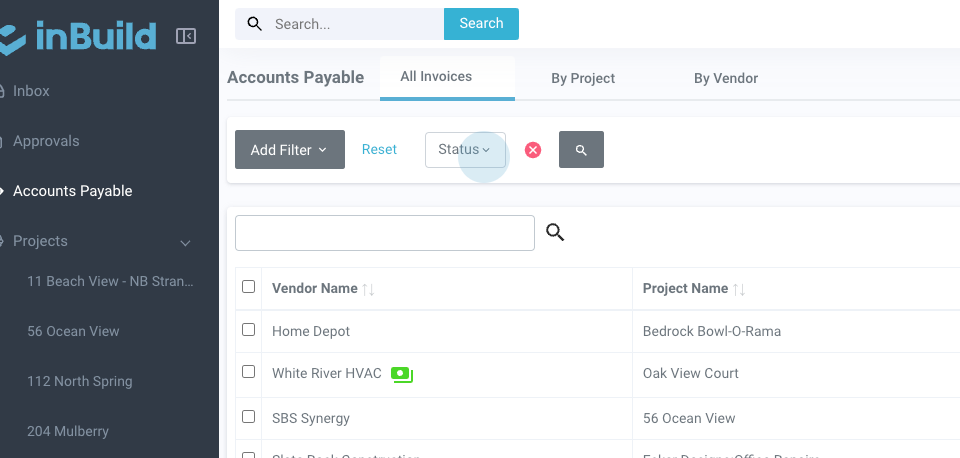Viewport: 960px width, 458px height.
Task: Collapse the Projects section chevron
Action: pyautogui.click(x=185, y=242)
